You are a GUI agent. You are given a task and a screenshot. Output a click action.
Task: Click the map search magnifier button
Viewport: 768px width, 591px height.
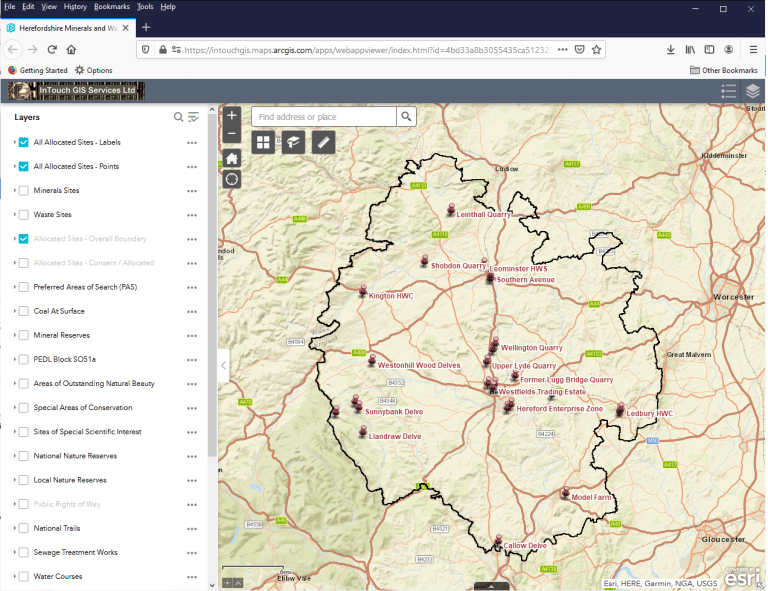point(406,117)
